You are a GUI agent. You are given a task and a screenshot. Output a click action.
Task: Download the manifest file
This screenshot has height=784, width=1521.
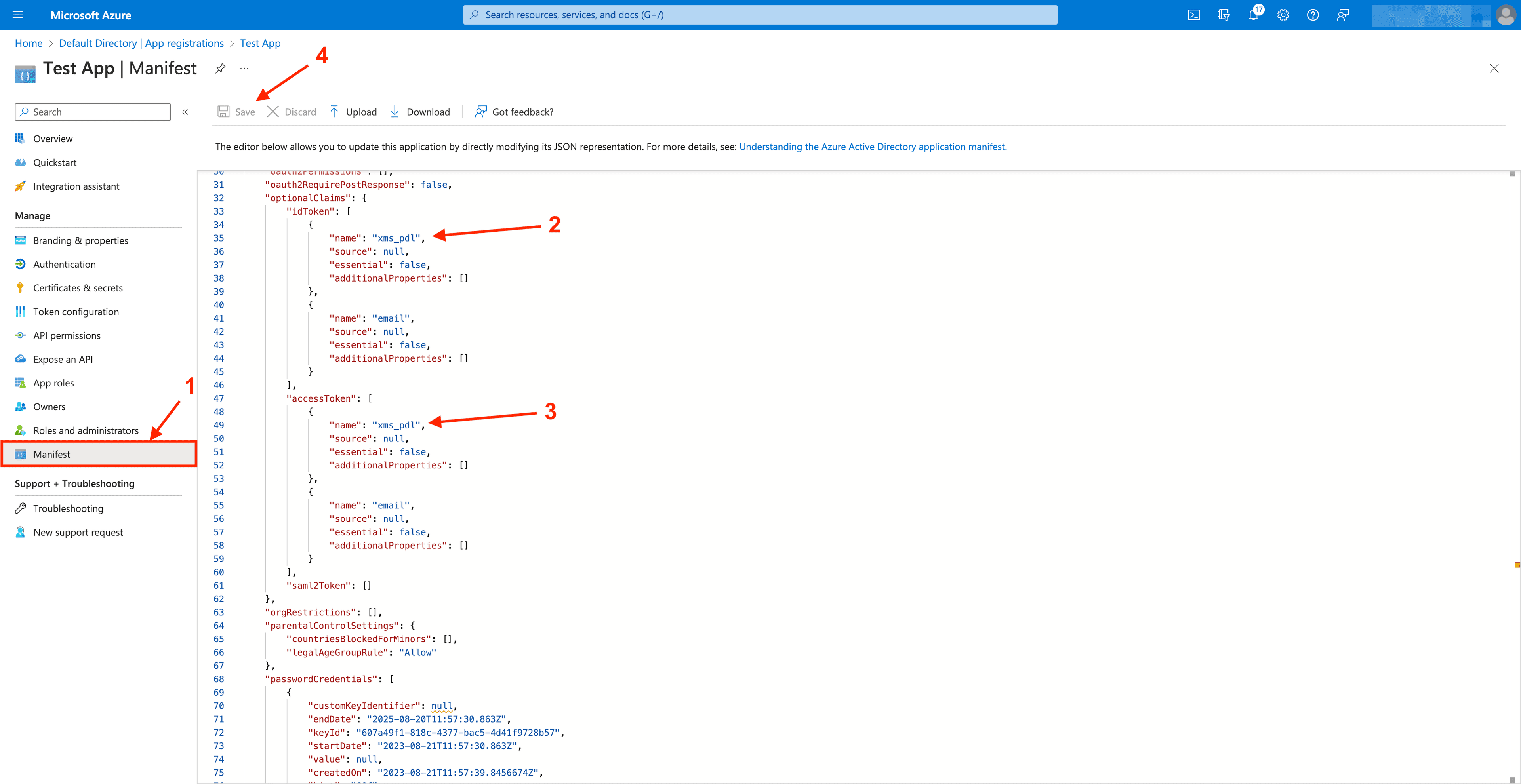click(420, 112)
